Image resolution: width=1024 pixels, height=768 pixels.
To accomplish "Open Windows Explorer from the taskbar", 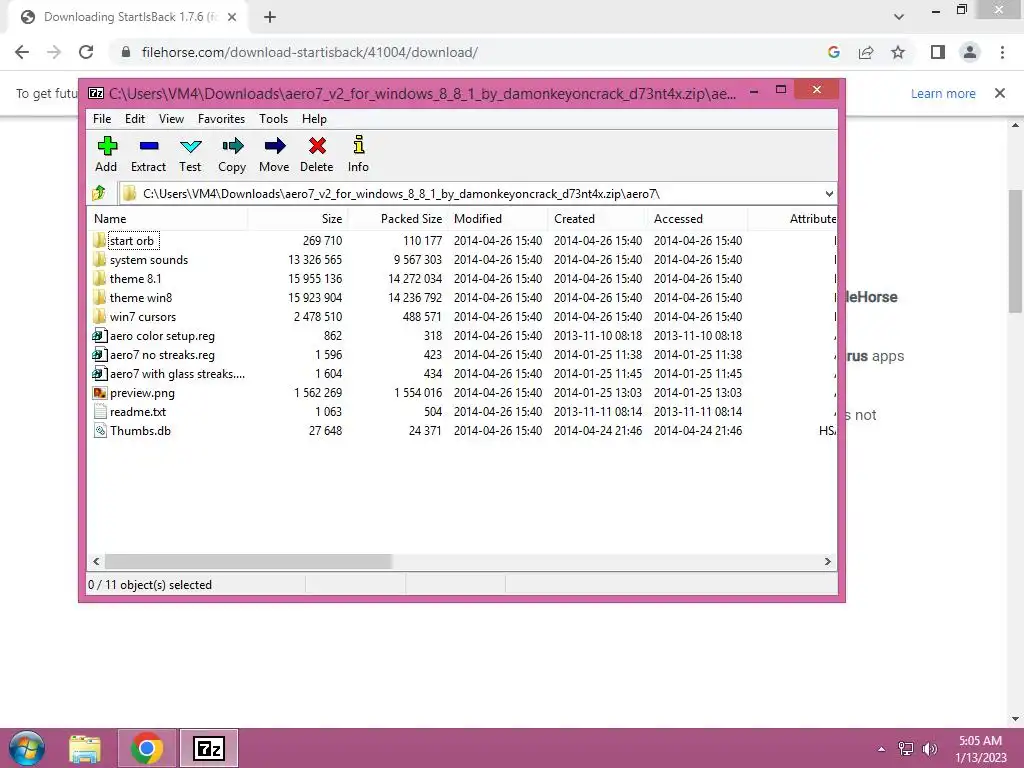I will (x=85, y=748).
